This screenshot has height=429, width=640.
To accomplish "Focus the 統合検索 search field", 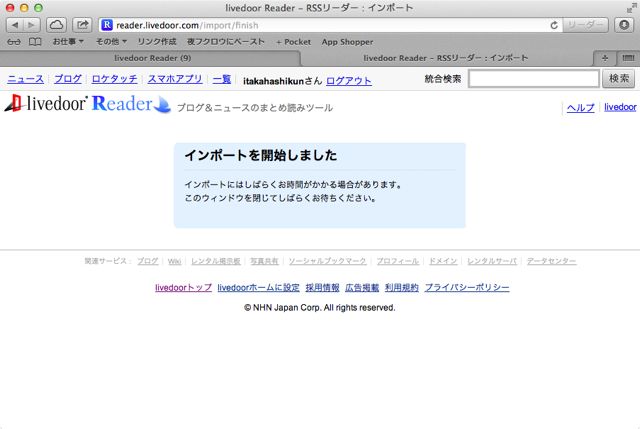I will point(533,78).
